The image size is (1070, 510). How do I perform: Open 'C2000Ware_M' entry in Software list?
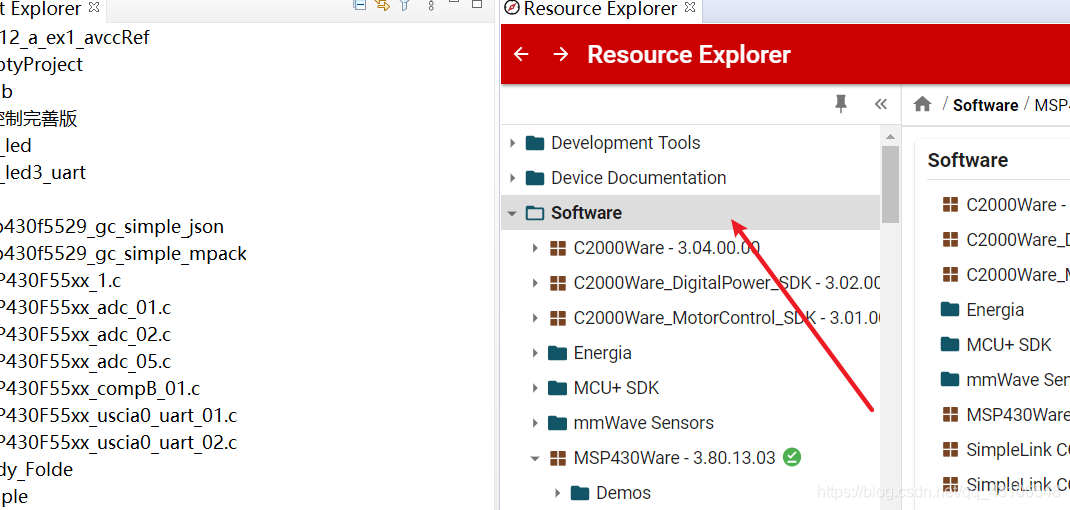(x=1017, y=274)
